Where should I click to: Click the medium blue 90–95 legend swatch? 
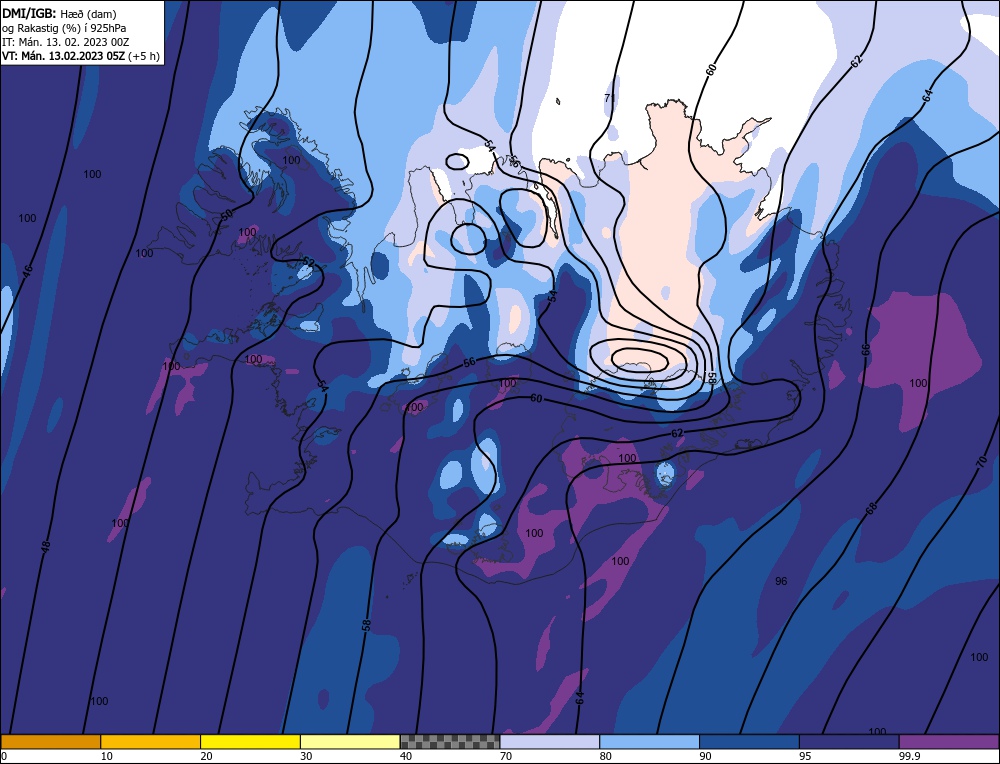[749, 741]
